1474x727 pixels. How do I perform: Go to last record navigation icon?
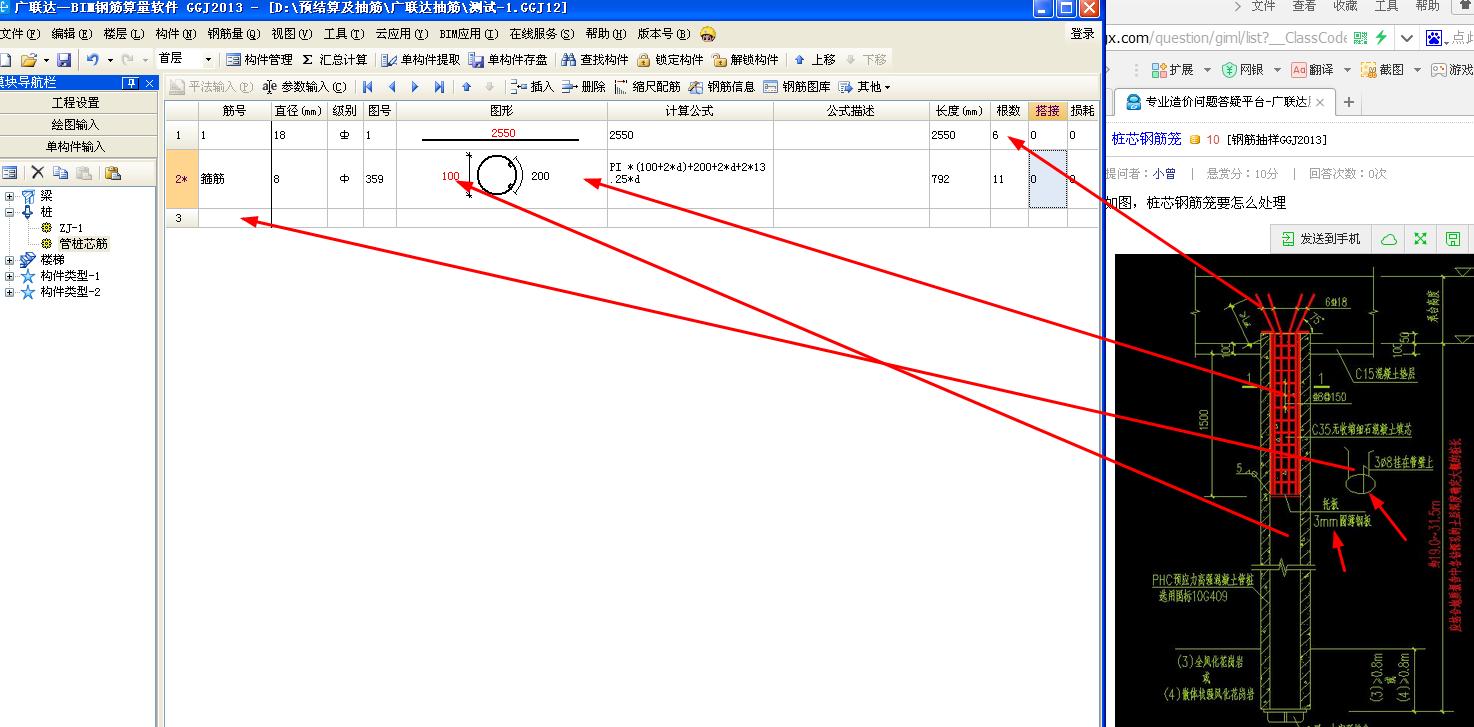(440, 87)
